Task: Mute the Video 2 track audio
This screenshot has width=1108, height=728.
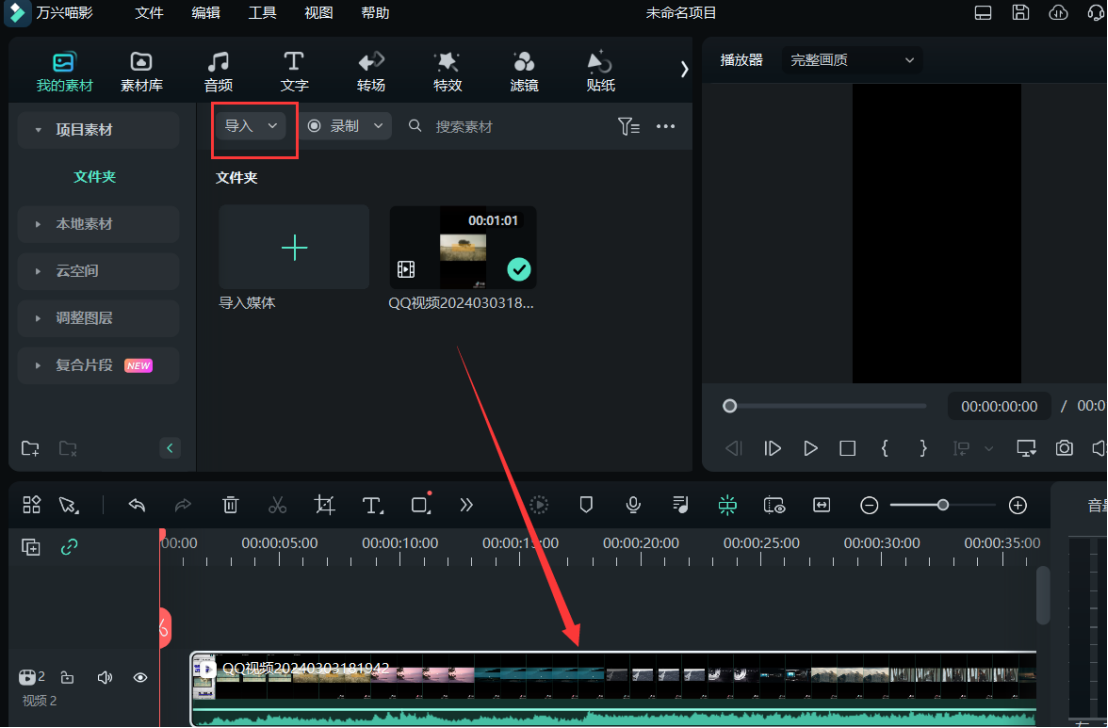Action: (x=105, y=678)
